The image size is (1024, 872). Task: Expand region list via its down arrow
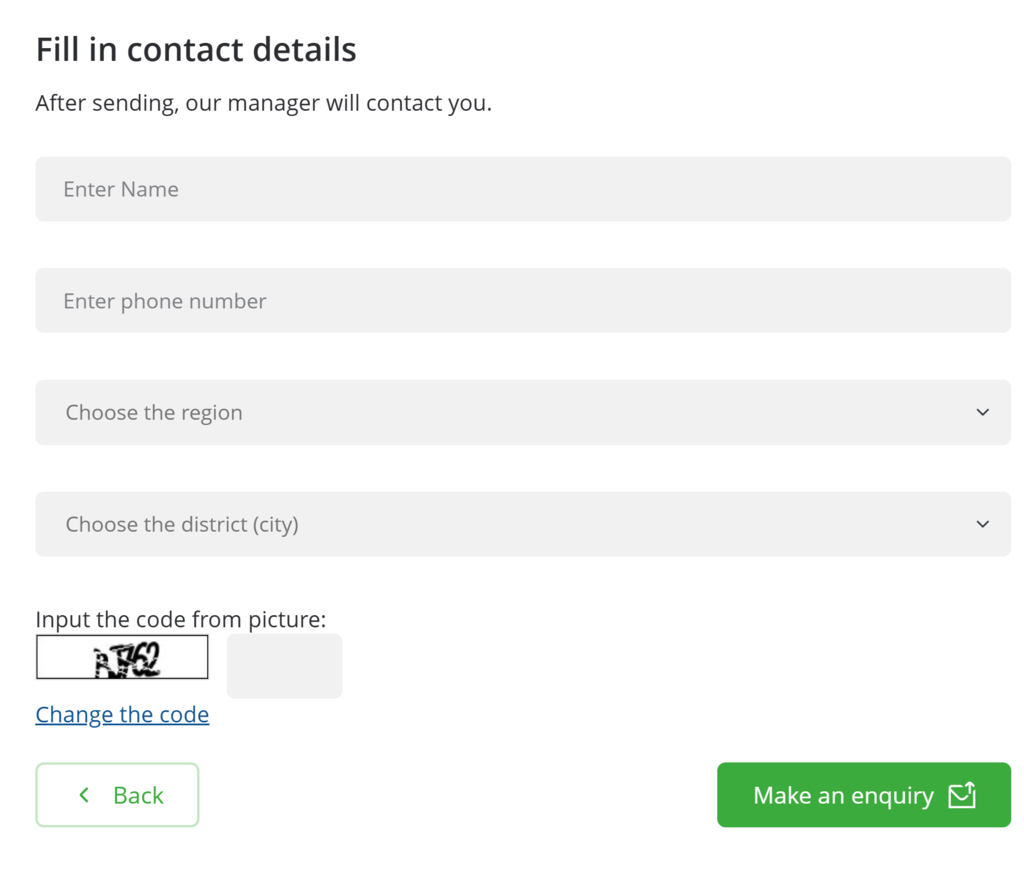pyautogui.click(x=982, y=412)
